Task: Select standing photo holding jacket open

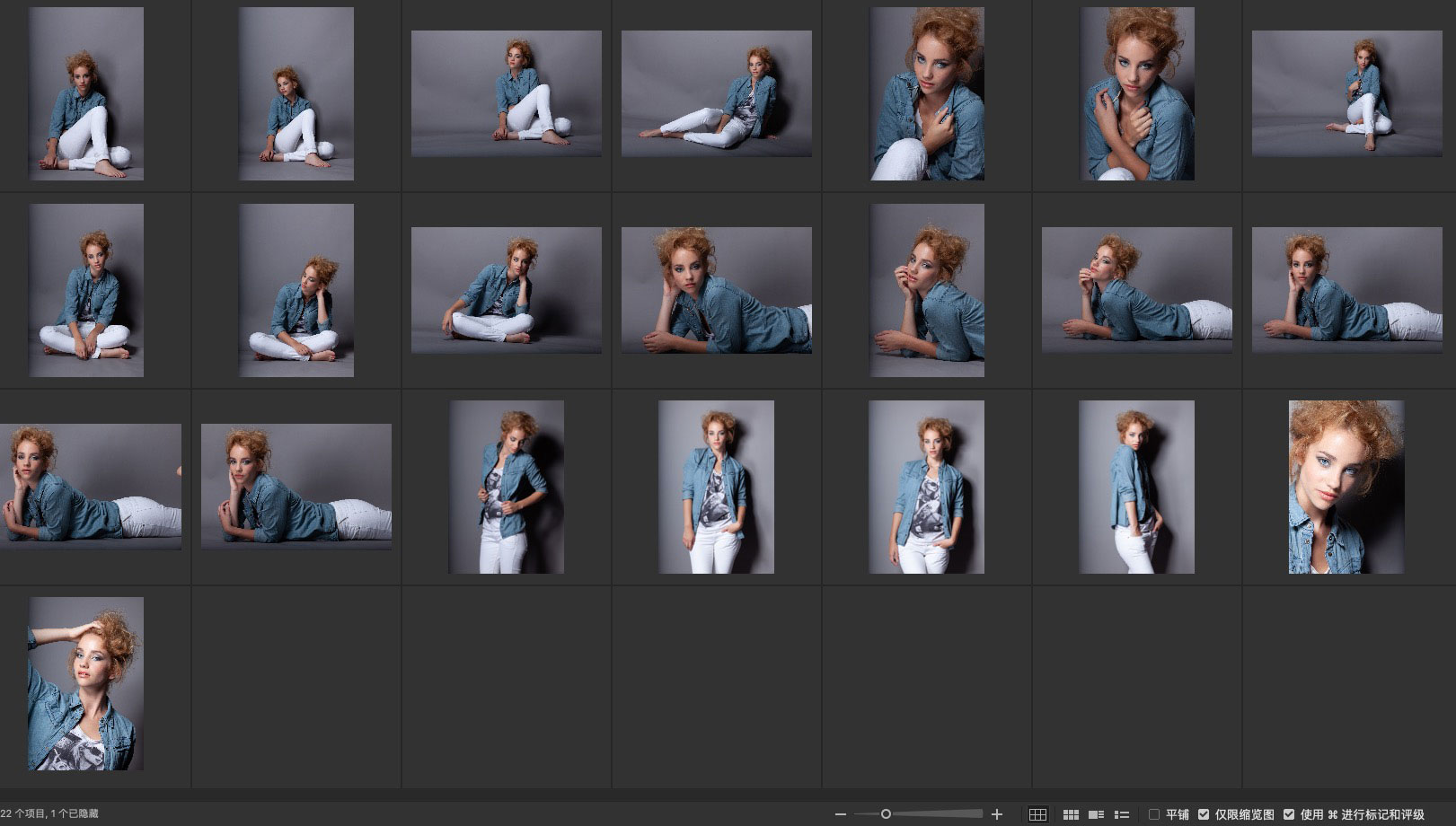Action: pyautogui.click(x=507, y=487)
